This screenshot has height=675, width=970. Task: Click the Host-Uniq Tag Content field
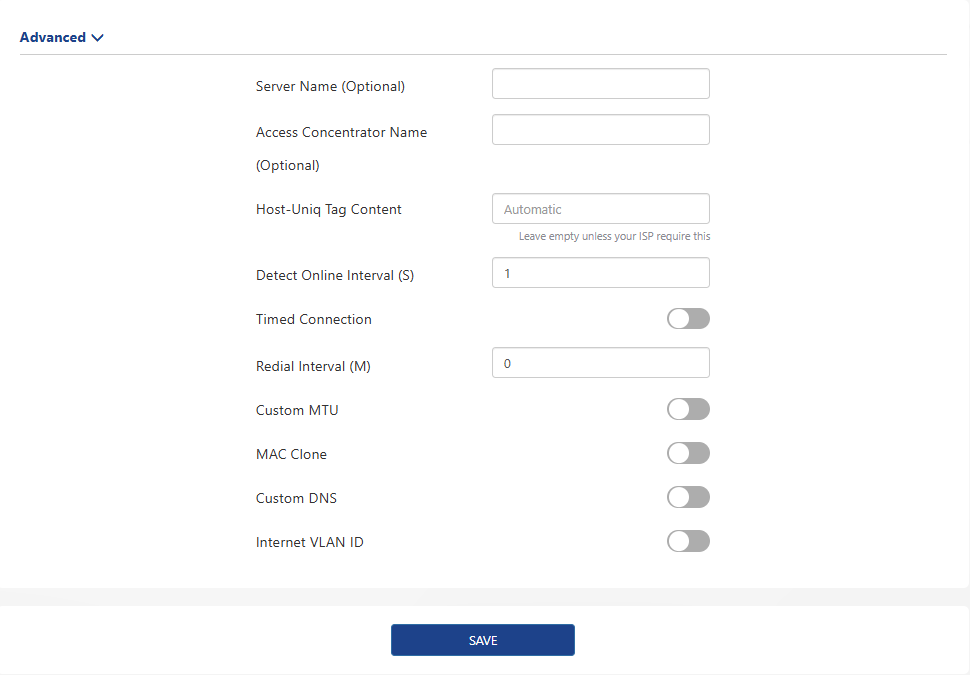(600, 209)
